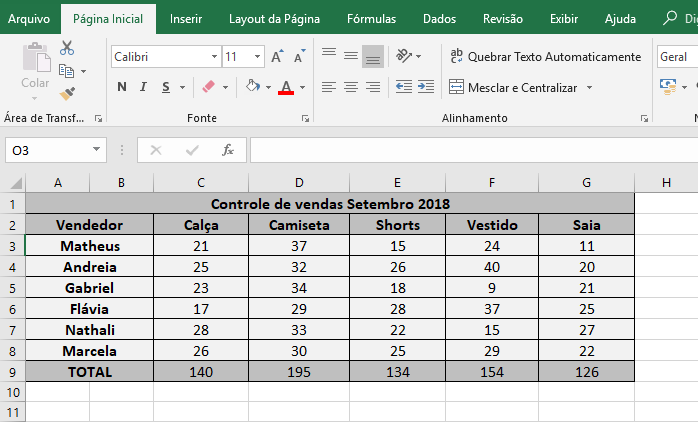Click Quebrar Texto Automaticamente
The width and height of the screenshot is (698, 422).
[x=546, y=57]
